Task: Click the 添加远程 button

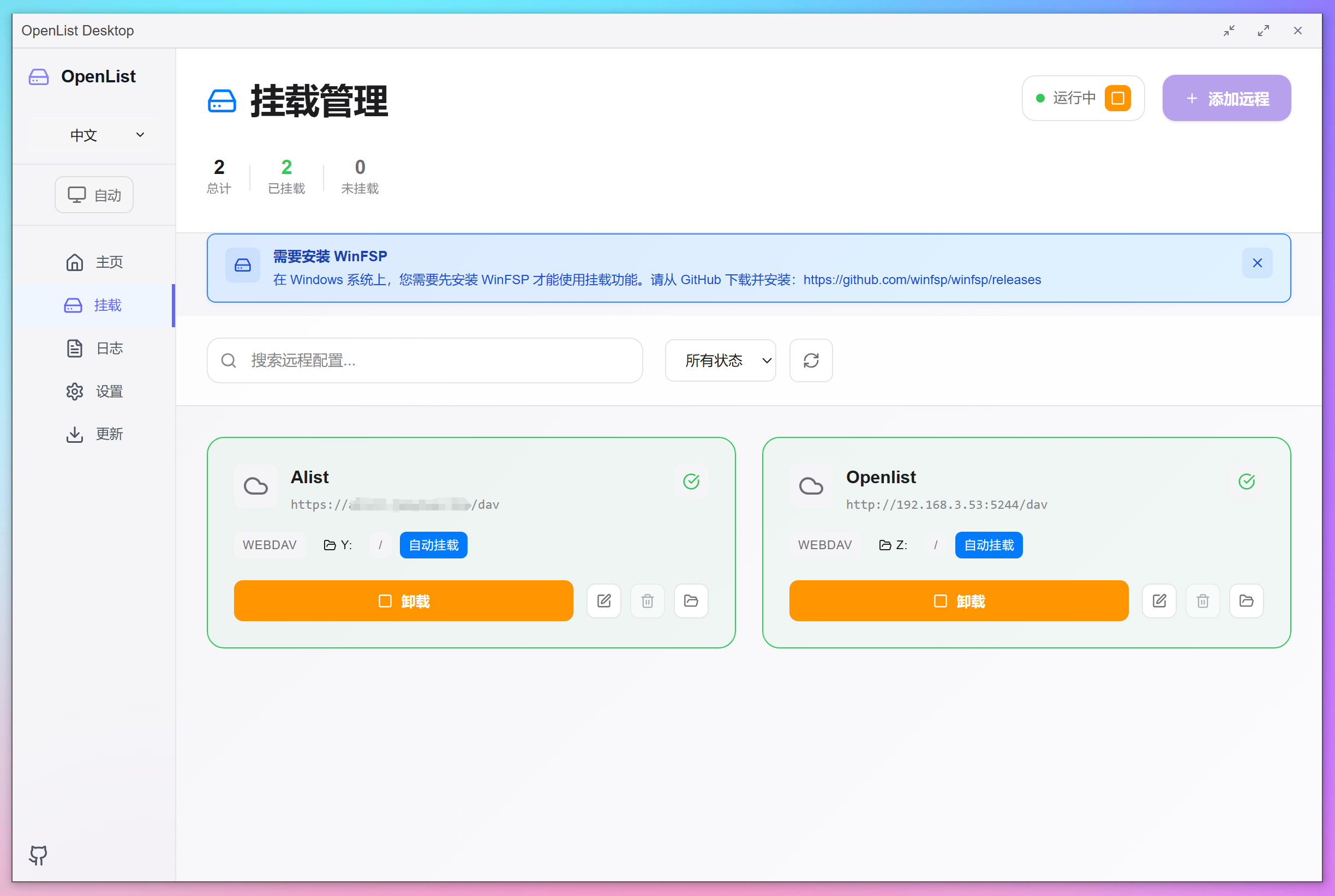Action: (1226, 98)
